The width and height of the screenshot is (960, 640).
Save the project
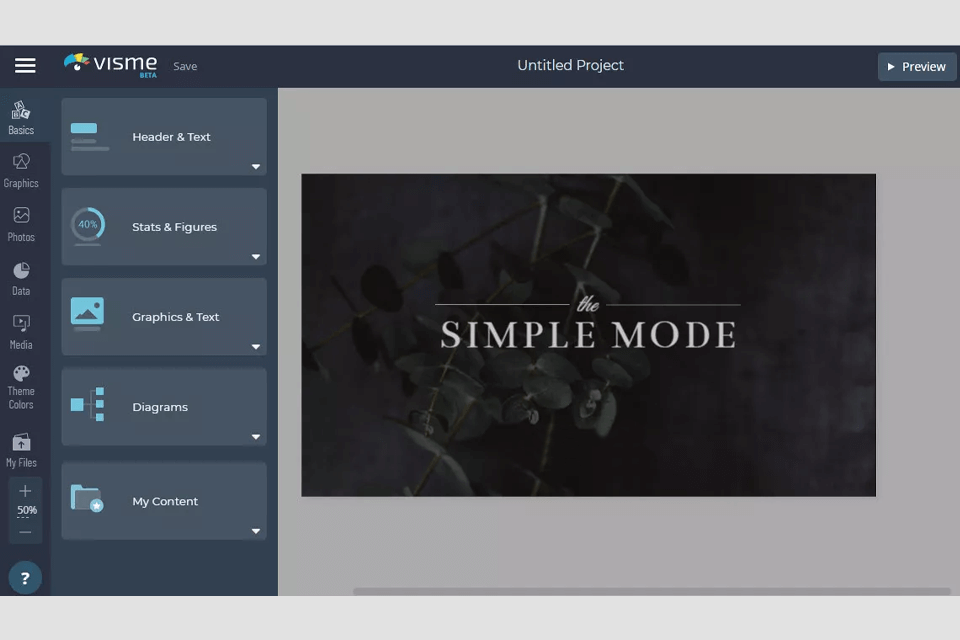pos(185,66)
